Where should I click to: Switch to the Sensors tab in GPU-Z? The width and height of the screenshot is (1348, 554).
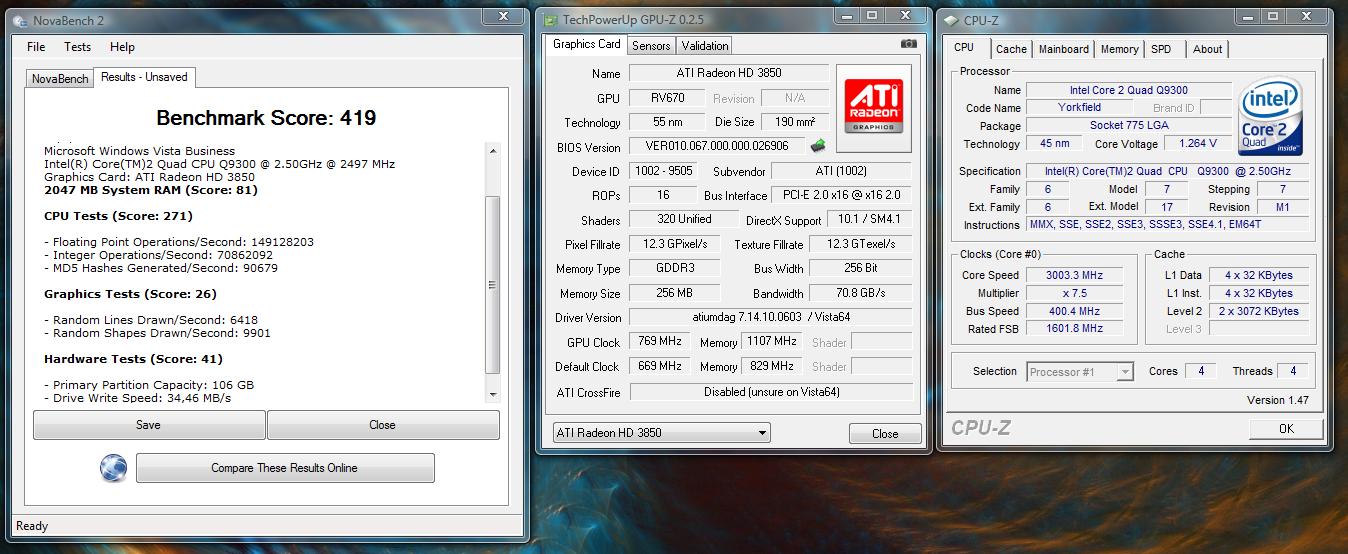point(651,45)
